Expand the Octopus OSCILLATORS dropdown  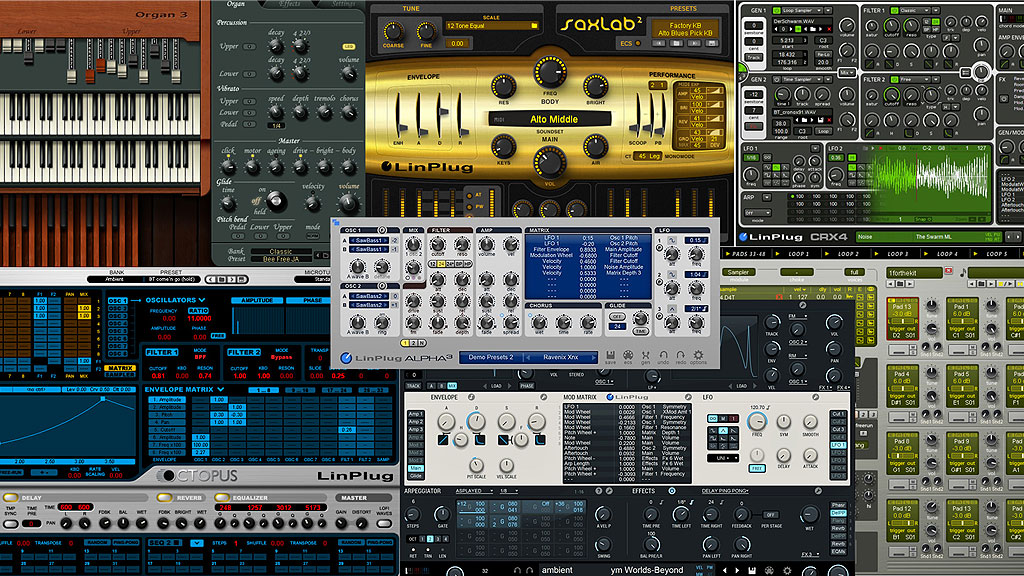(202, 300)
